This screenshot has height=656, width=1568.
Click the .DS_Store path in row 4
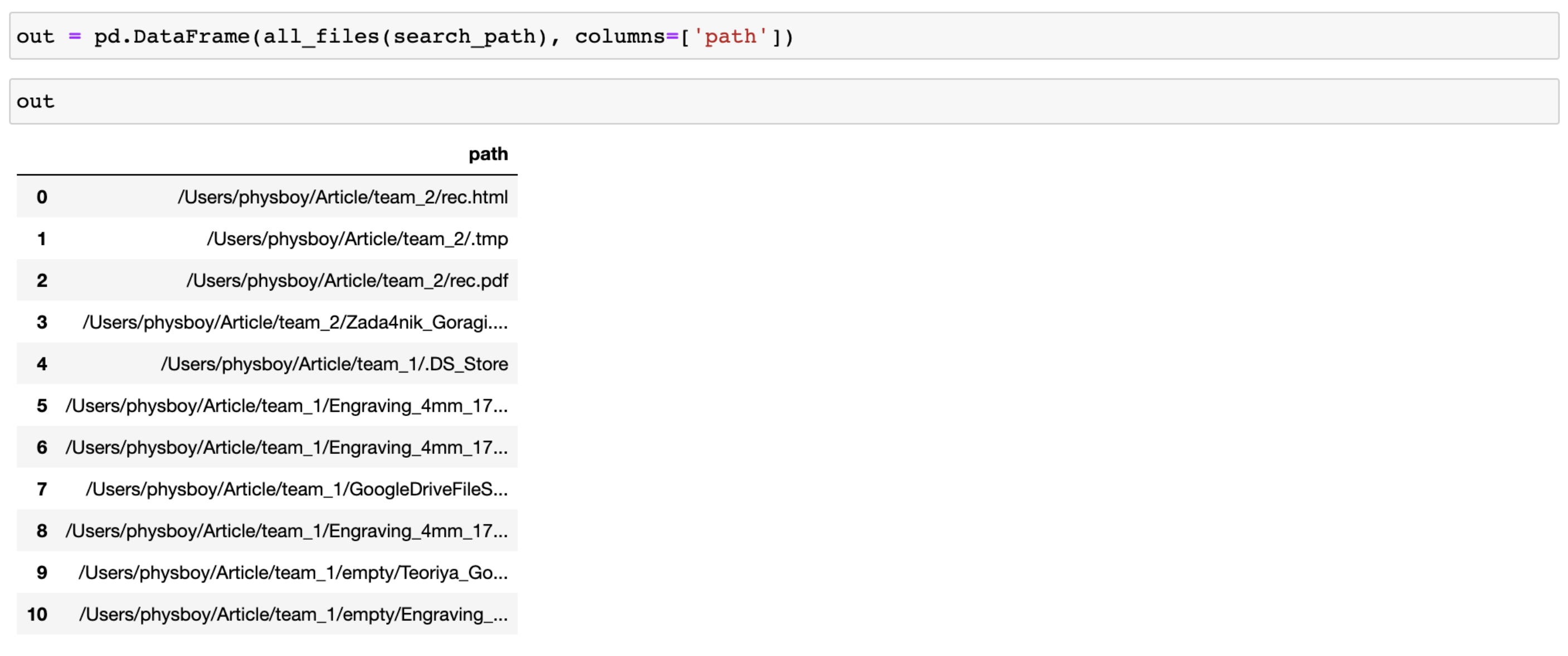(334, 364)
